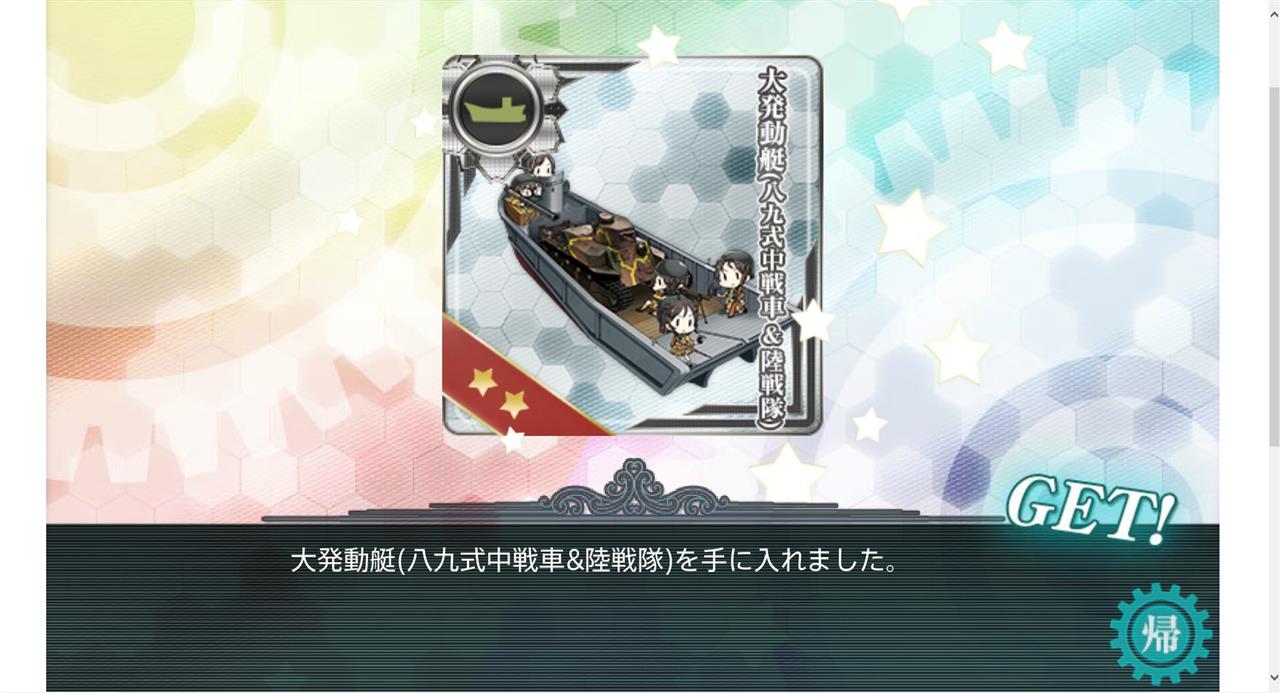1280x693 pixels.
Task: Click the second gold star on red ribbon
Action: tap(514, 404)
